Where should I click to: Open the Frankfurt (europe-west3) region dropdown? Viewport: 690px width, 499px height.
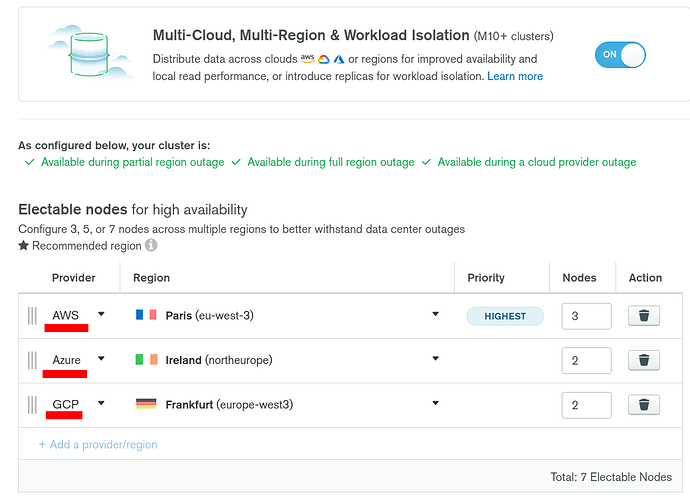[x=287, y=404]
